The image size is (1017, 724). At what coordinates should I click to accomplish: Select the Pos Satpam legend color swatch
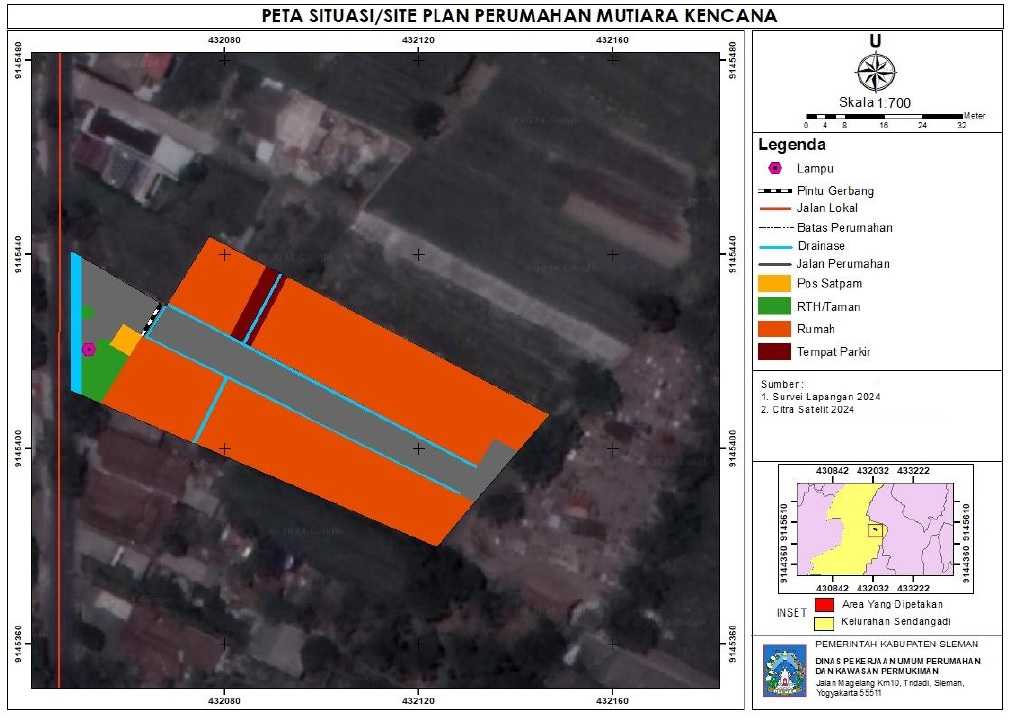tap(774, 284)
